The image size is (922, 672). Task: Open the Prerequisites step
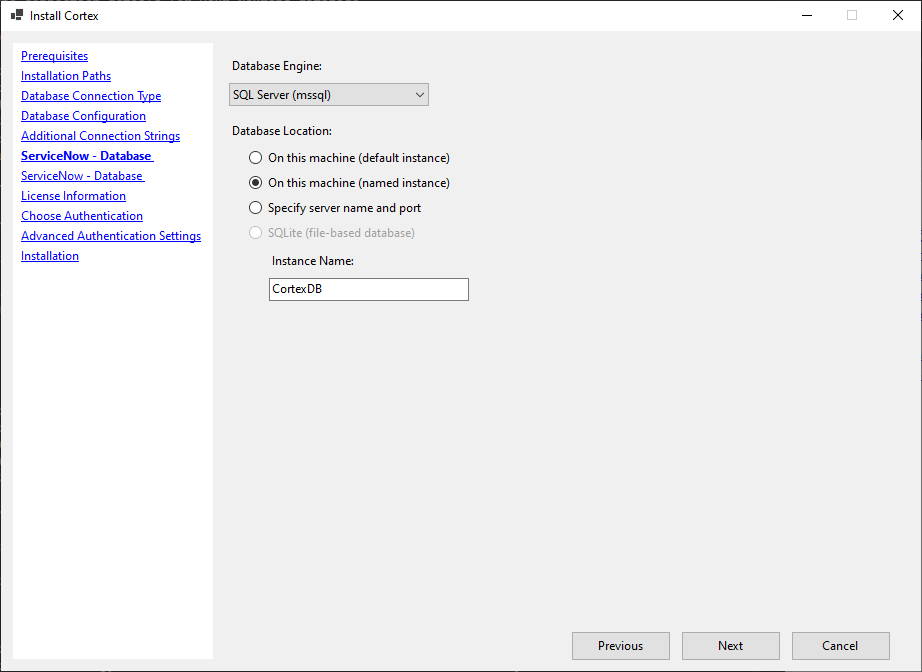[54, 55]
